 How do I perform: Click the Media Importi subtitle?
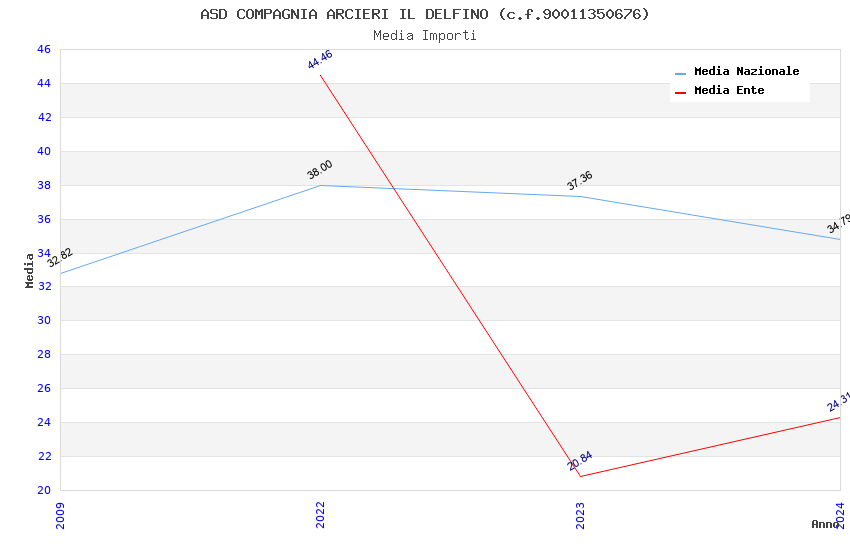425,36
